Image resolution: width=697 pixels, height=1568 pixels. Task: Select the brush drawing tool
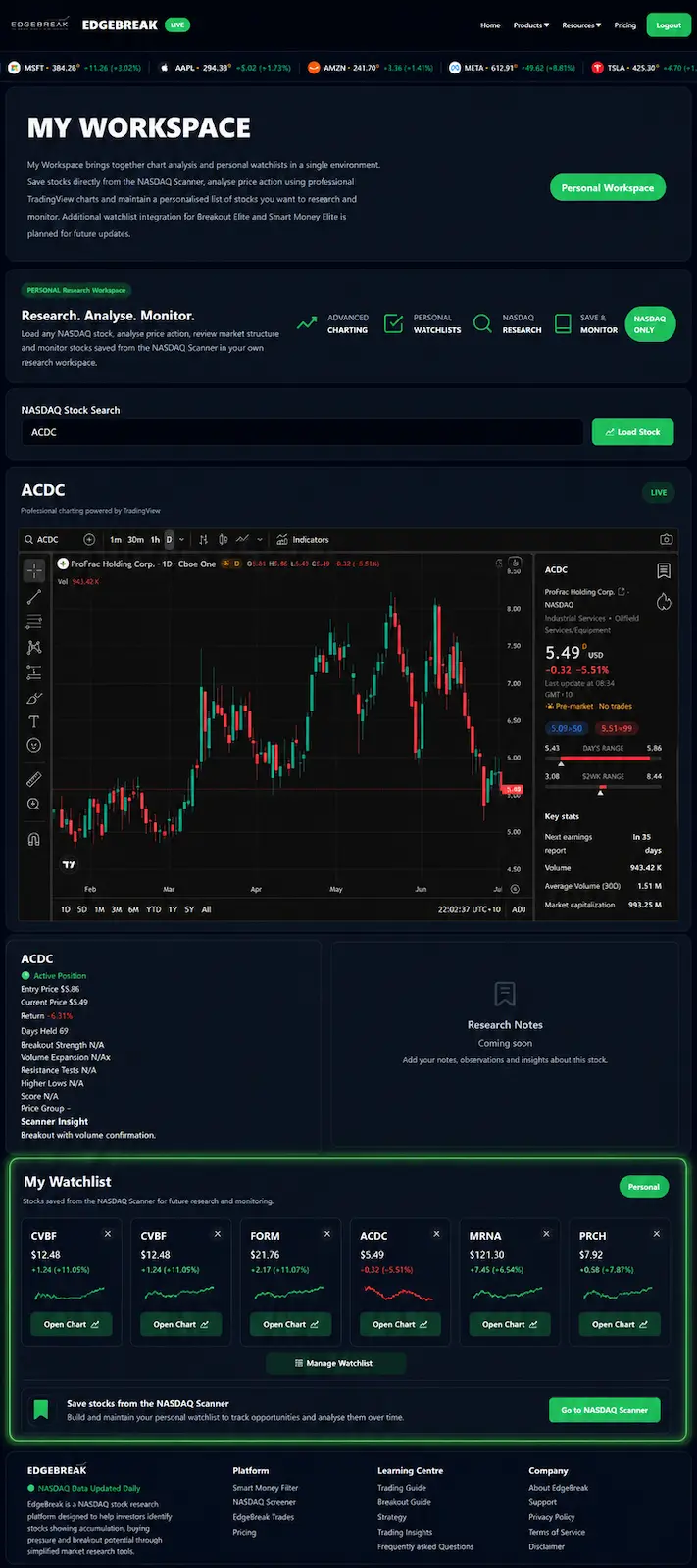tap(34, 698)
